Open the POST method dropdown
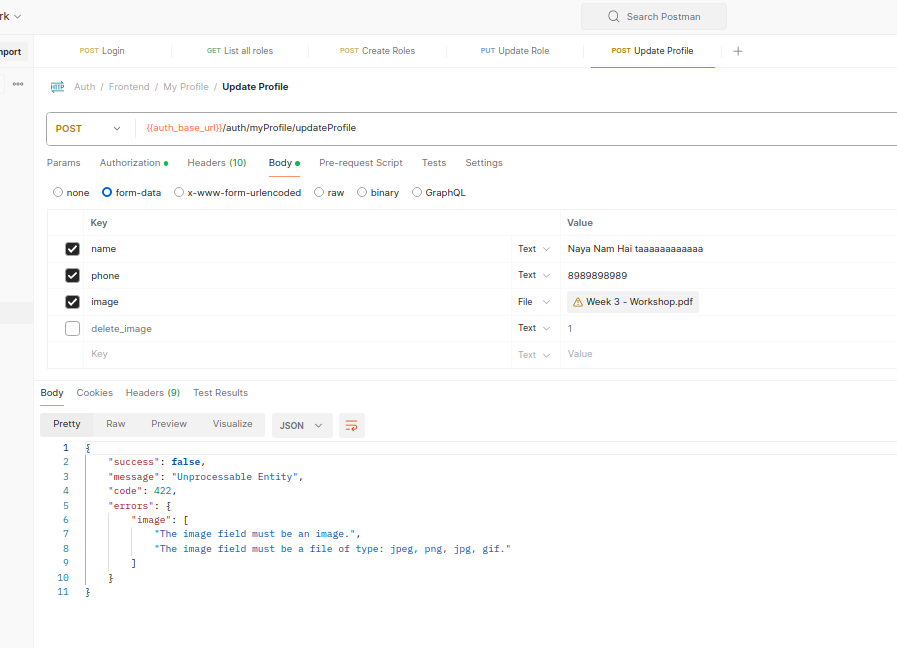 coord(90,129)
